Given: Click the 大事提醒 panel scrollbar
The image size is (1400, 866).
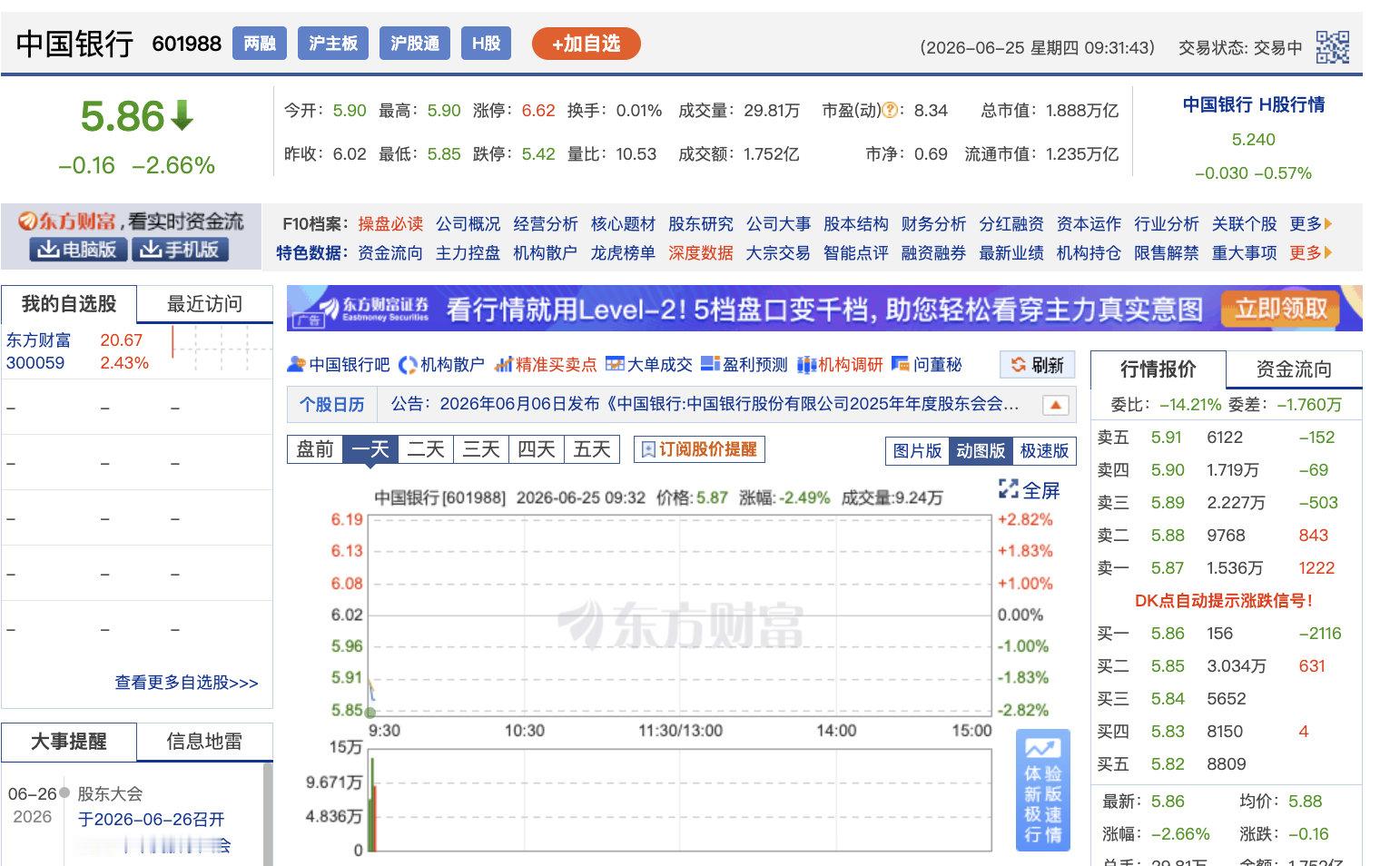Looking at the screenshot, I should click(x=267, y=813).
